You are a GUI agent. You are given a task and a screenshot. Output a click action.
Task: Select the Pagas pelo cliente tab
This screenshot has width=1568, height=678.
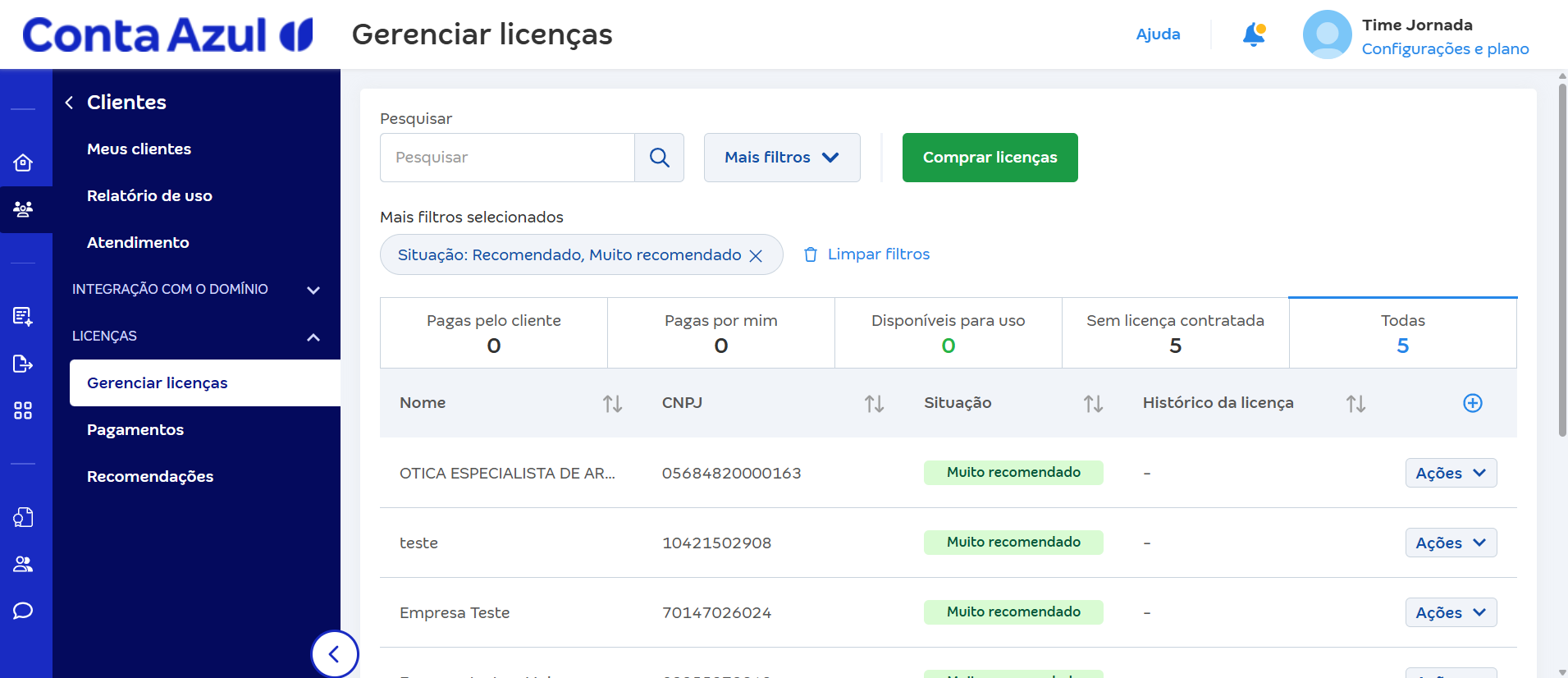[x=494, y=332]
